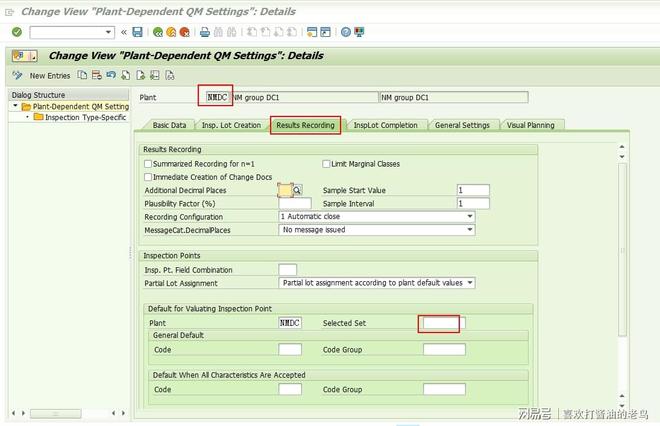Switch to the Basic Data tab

click(169, 125)
